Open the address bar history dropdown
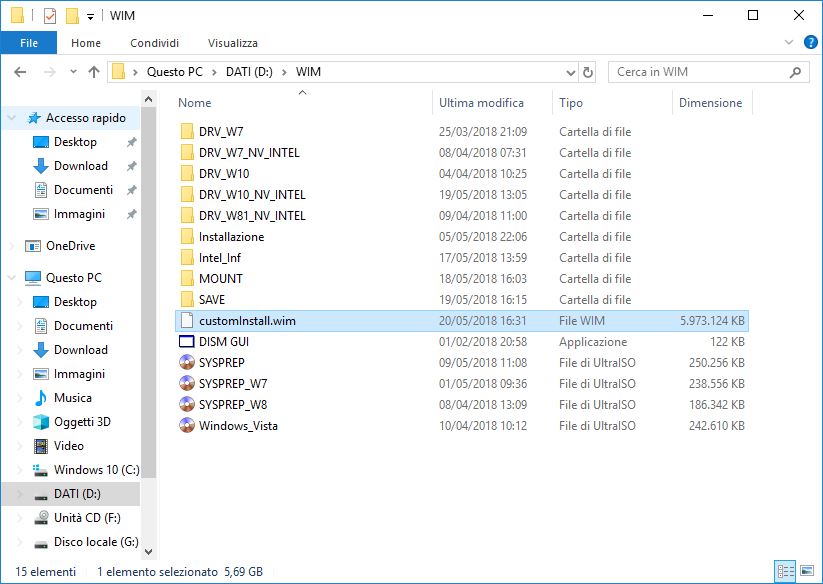This screenshot has width=823, height=584. tap(571, 72)
